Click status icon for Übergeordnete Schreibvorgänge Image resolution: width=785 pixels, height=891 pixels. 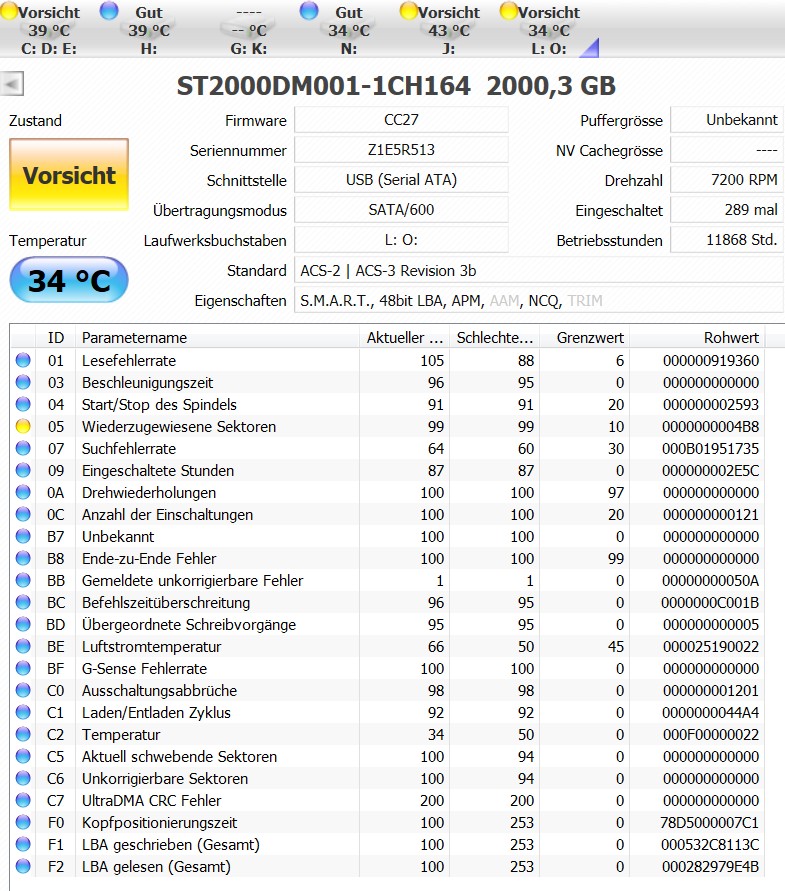click(x=23, y=624)
